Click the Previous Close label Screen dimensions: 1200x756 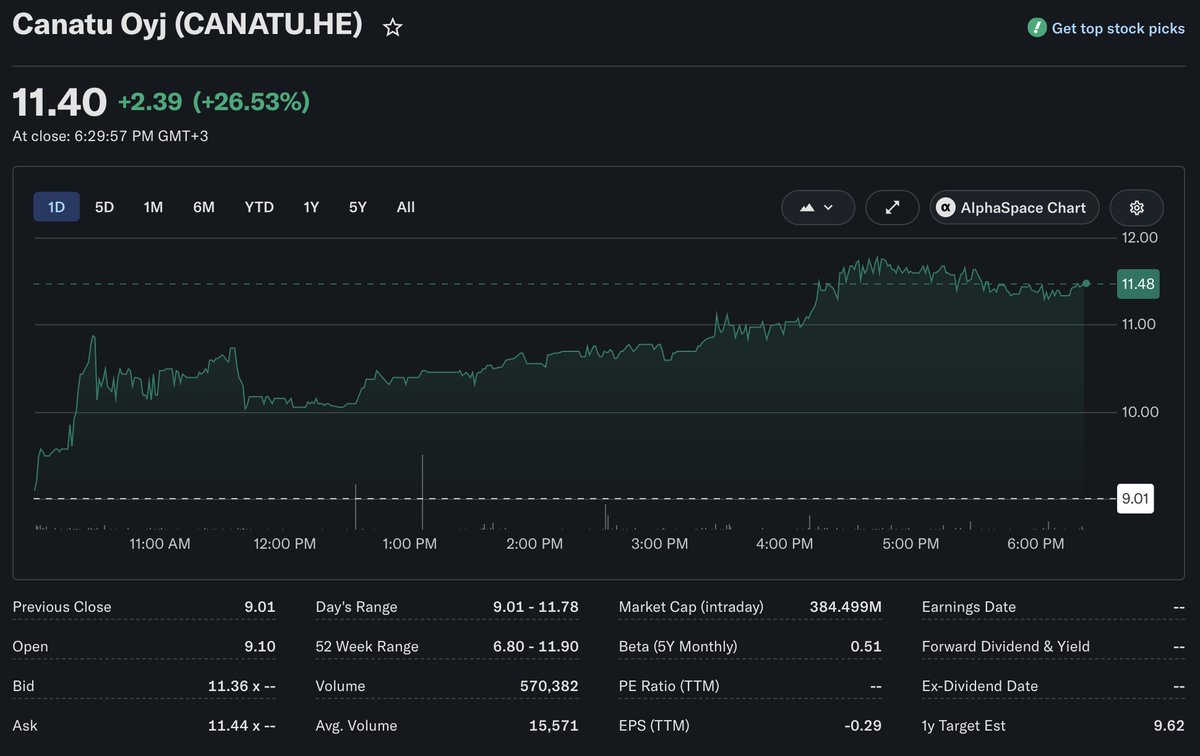tap(62, 607)
